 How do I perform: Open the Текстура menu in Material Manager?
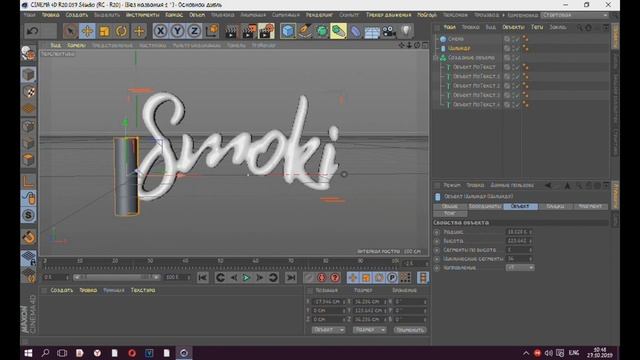click(x=142, y=290)
